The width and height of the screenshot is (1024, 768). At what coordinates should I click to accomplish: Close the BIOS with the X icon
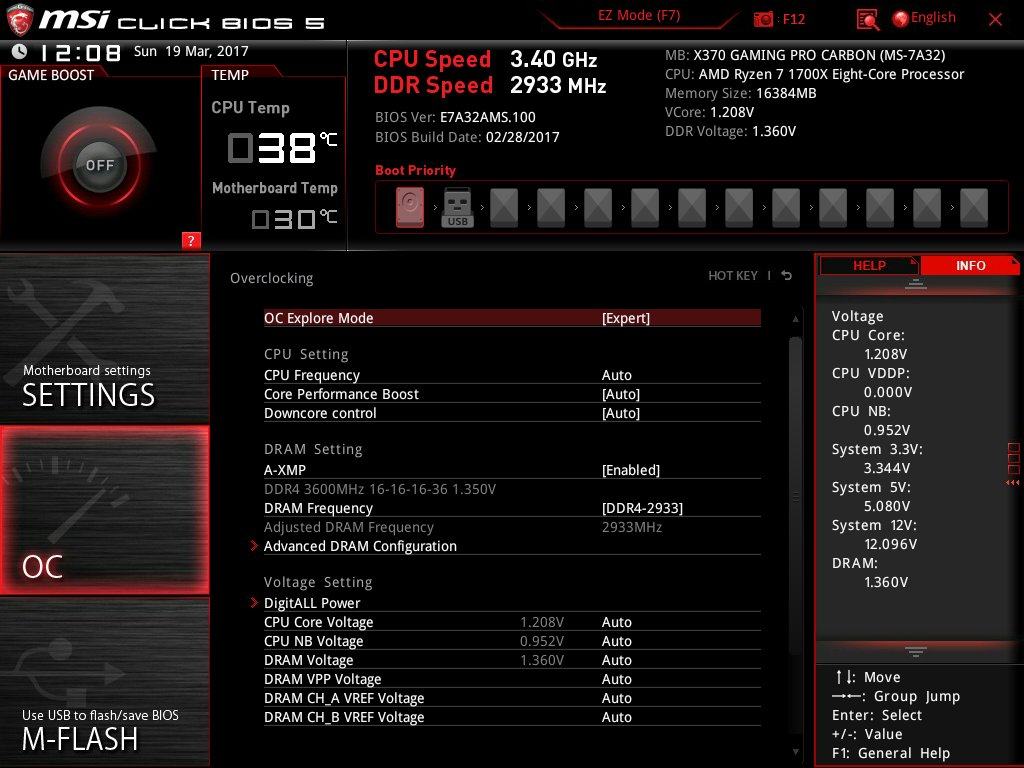click(x=995, y=20)
